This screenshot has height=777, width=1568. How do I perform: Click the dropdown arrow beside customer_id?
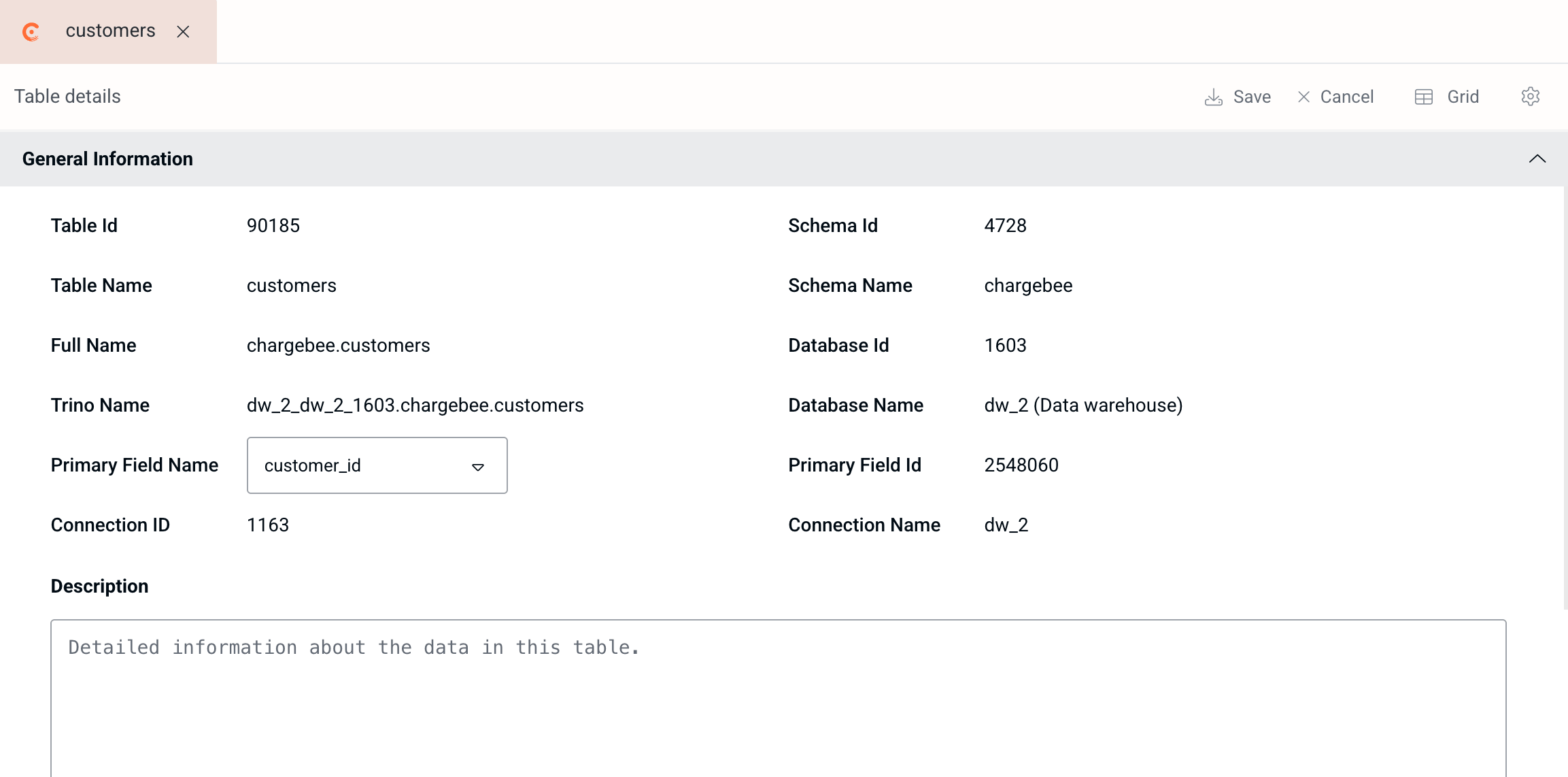point(478,467)
